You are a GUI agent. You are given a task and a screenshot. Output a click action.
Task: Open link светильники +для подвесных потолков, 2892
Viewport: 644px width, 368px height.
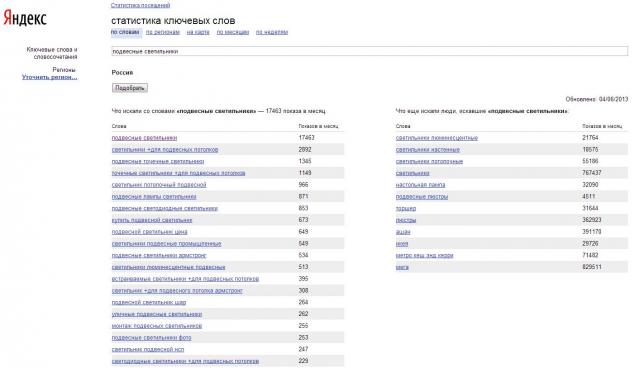[165, 150]
